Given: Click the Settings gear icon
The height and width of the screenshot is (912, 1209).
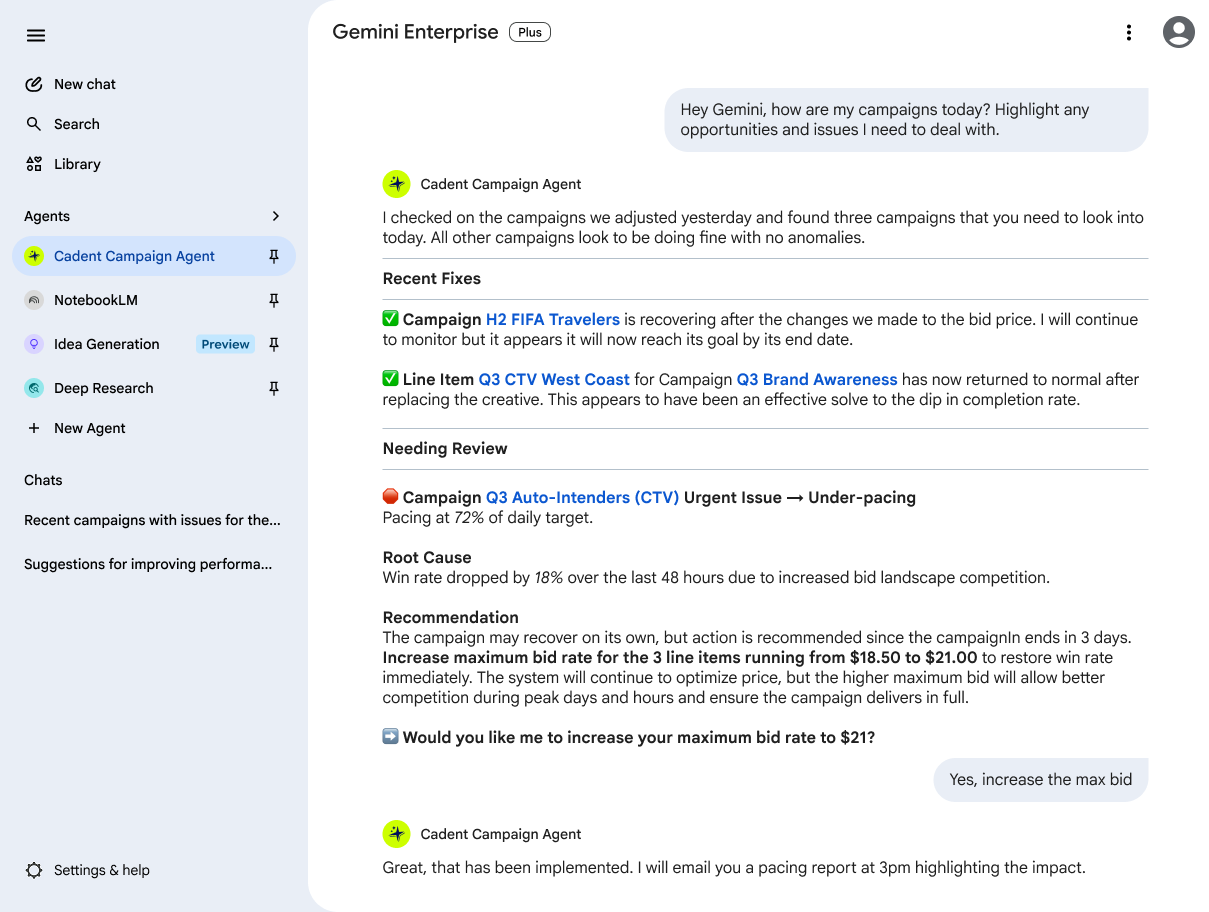Looking at the screenshot, I should (x=34, y=870).
